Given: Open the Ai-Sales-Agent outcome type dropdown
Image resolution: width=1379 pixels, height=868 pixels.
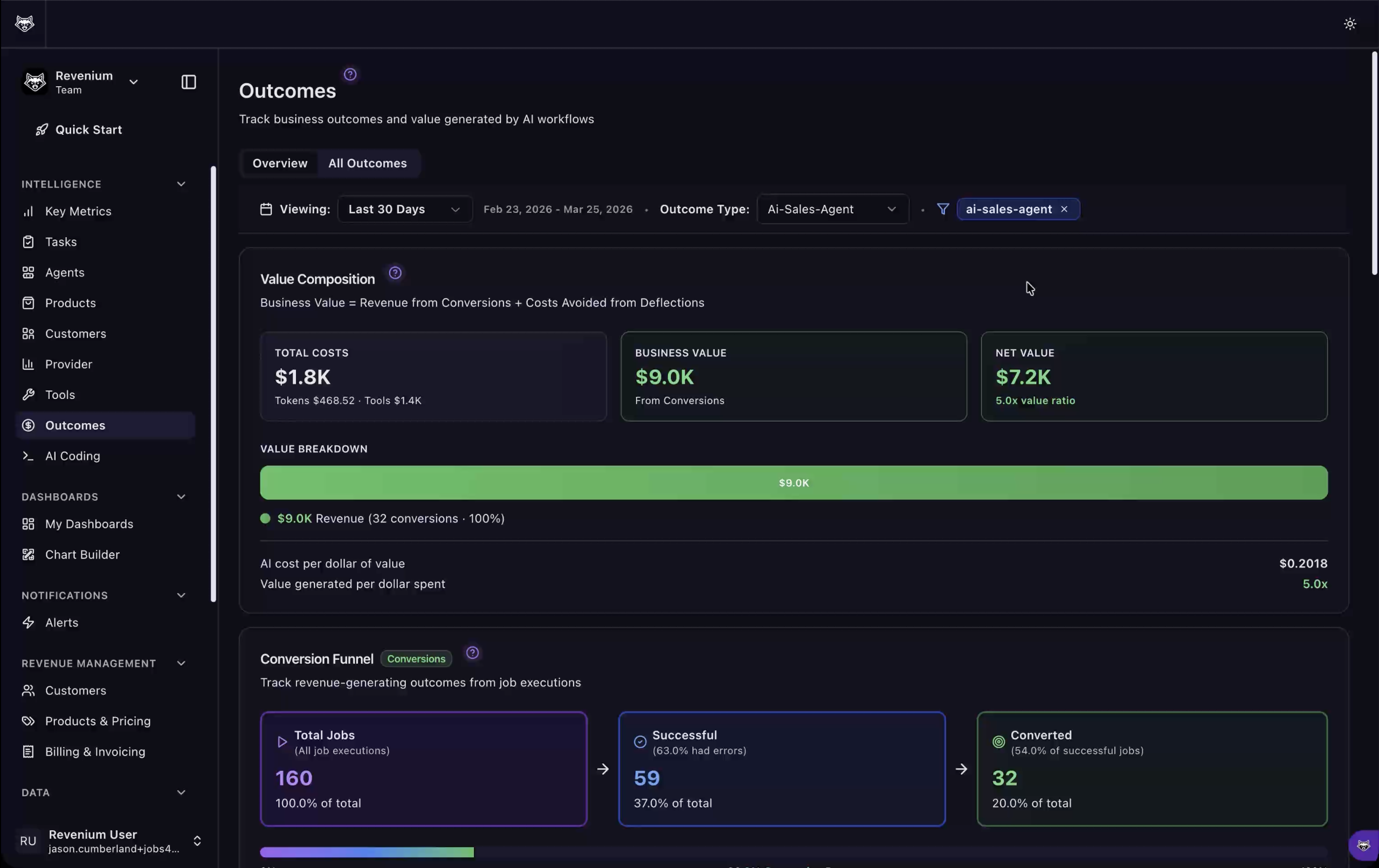Looking at the screenshot, I should [x=832, y=209].
